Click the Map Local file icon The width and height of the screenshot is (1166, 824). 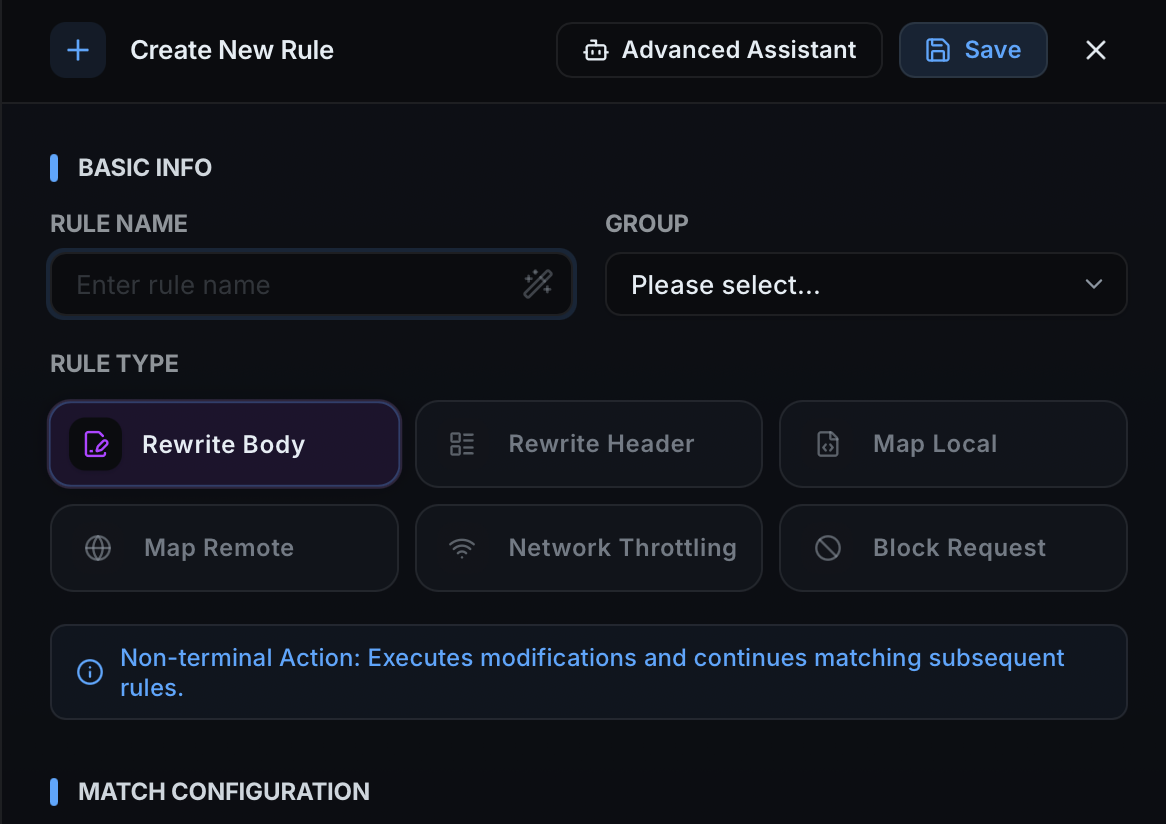point(826,443)
